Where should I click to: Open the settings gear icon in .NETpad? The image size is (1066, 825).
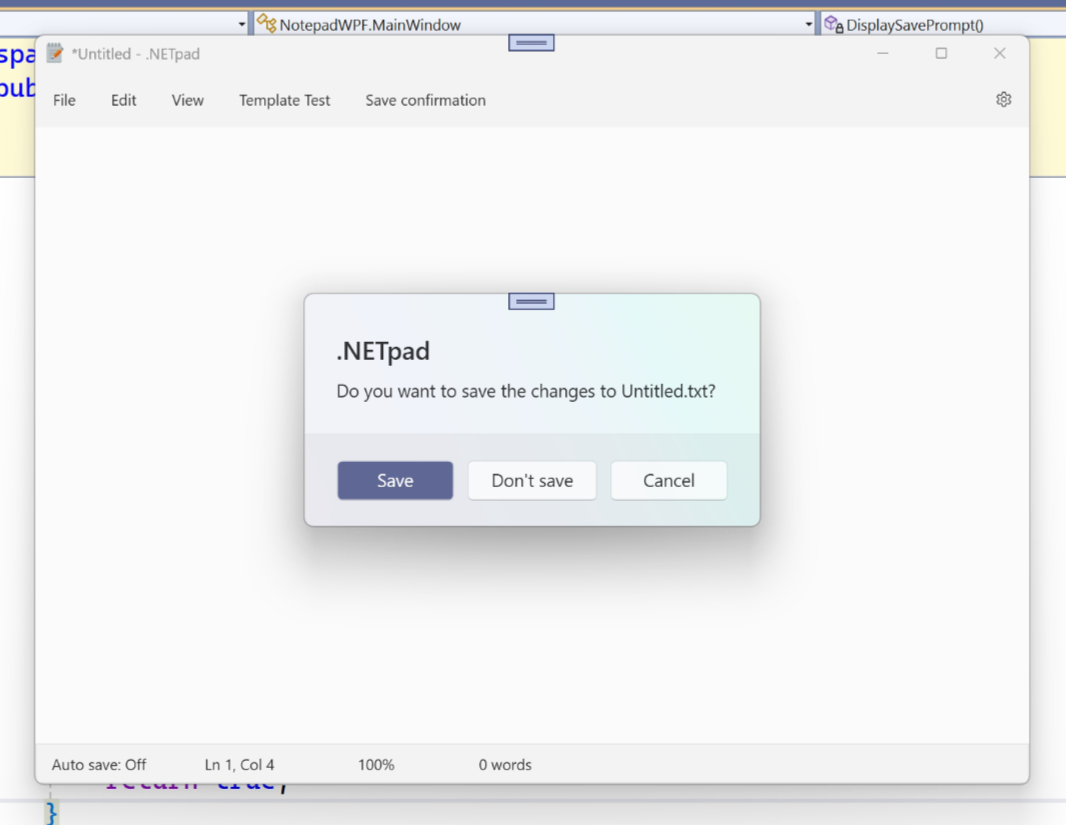click(x=1003, y=100)
